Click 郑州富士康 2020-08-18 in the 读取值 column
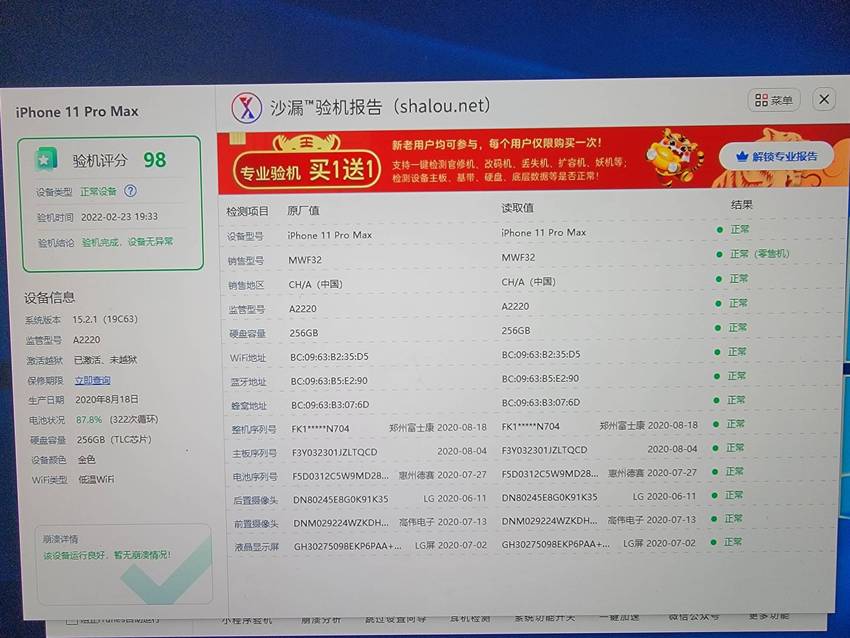Image resolution: width=850 pixels, height=638 pixels. coord(648,426)
